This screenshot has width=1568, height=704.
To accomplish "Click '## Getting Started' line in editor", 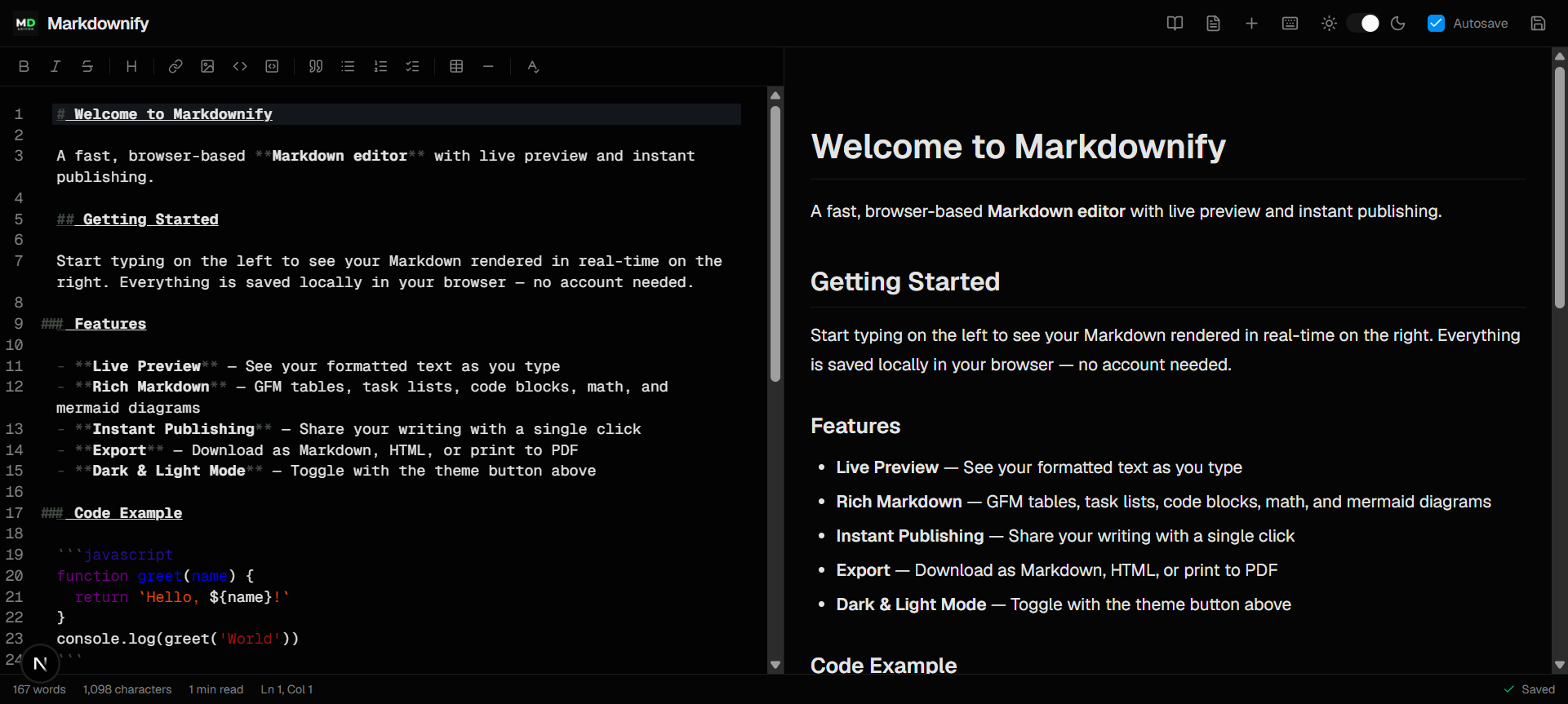I will pyautogui.click(x=137, y=219).
